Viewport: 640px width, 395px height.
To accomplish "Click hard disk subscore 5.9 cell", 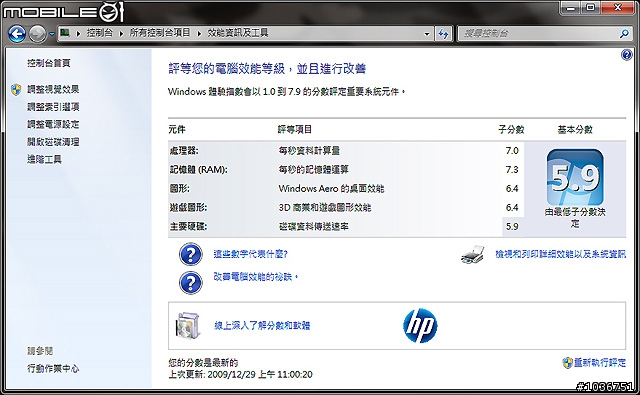I will pyautogui.click(x=512, y=226).
